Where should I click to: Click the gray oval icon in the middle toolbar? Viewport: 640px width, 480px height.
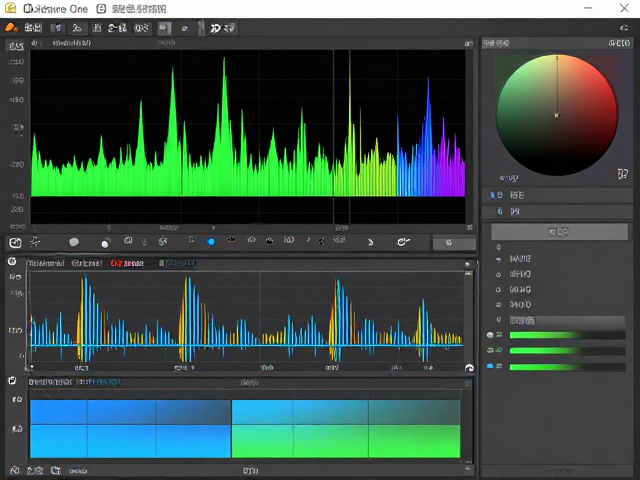(x=74, y=242)
